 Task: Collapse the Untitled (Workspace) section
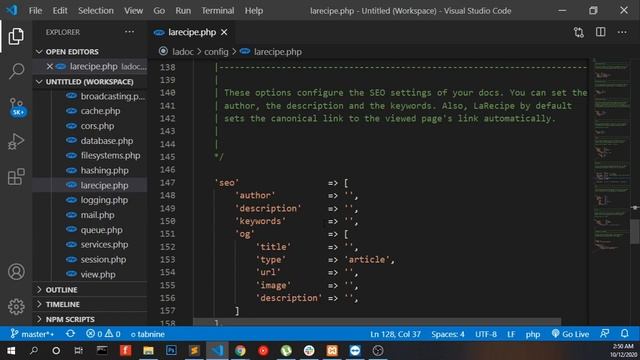click(x=90, y=82)
